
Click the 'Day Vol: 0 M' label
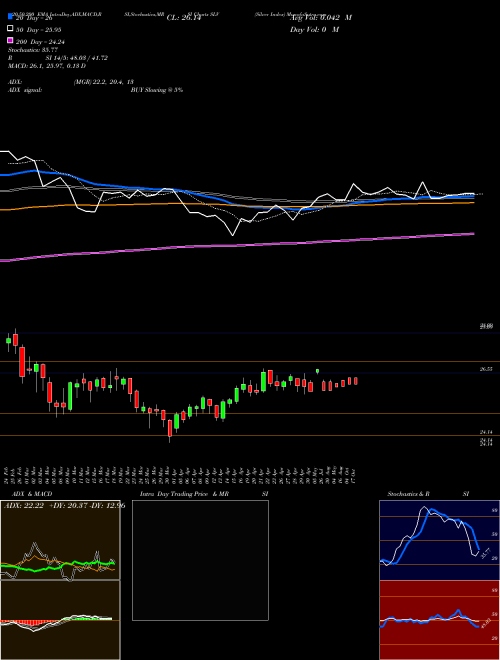point(314,30)
